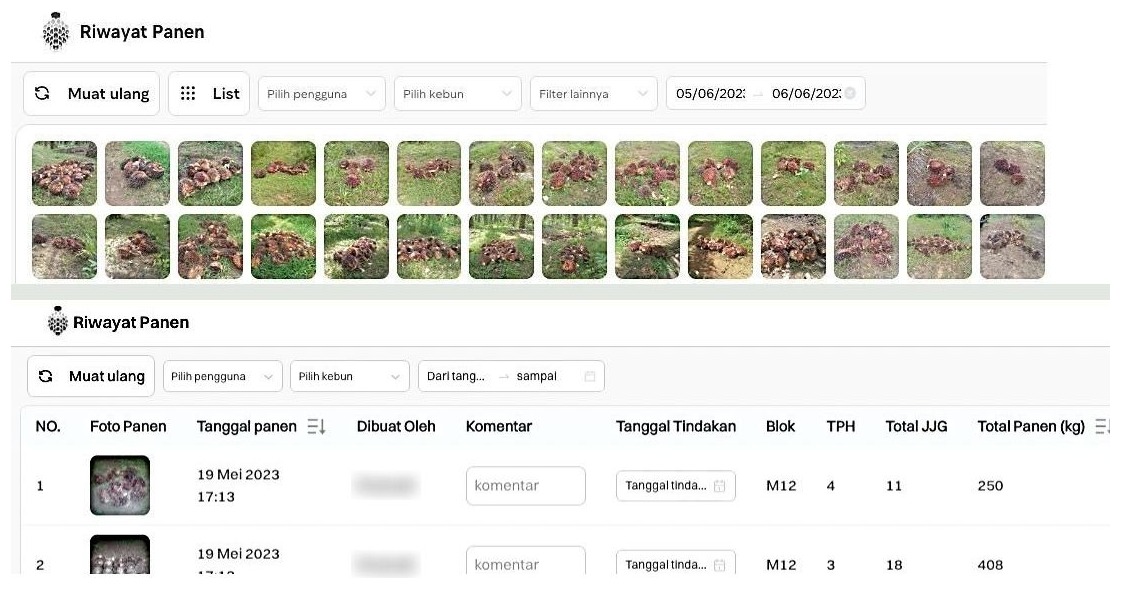Click the Blok column header
Image resolution: width=1121 pixels, height=589 pixels.
(780, 427)
